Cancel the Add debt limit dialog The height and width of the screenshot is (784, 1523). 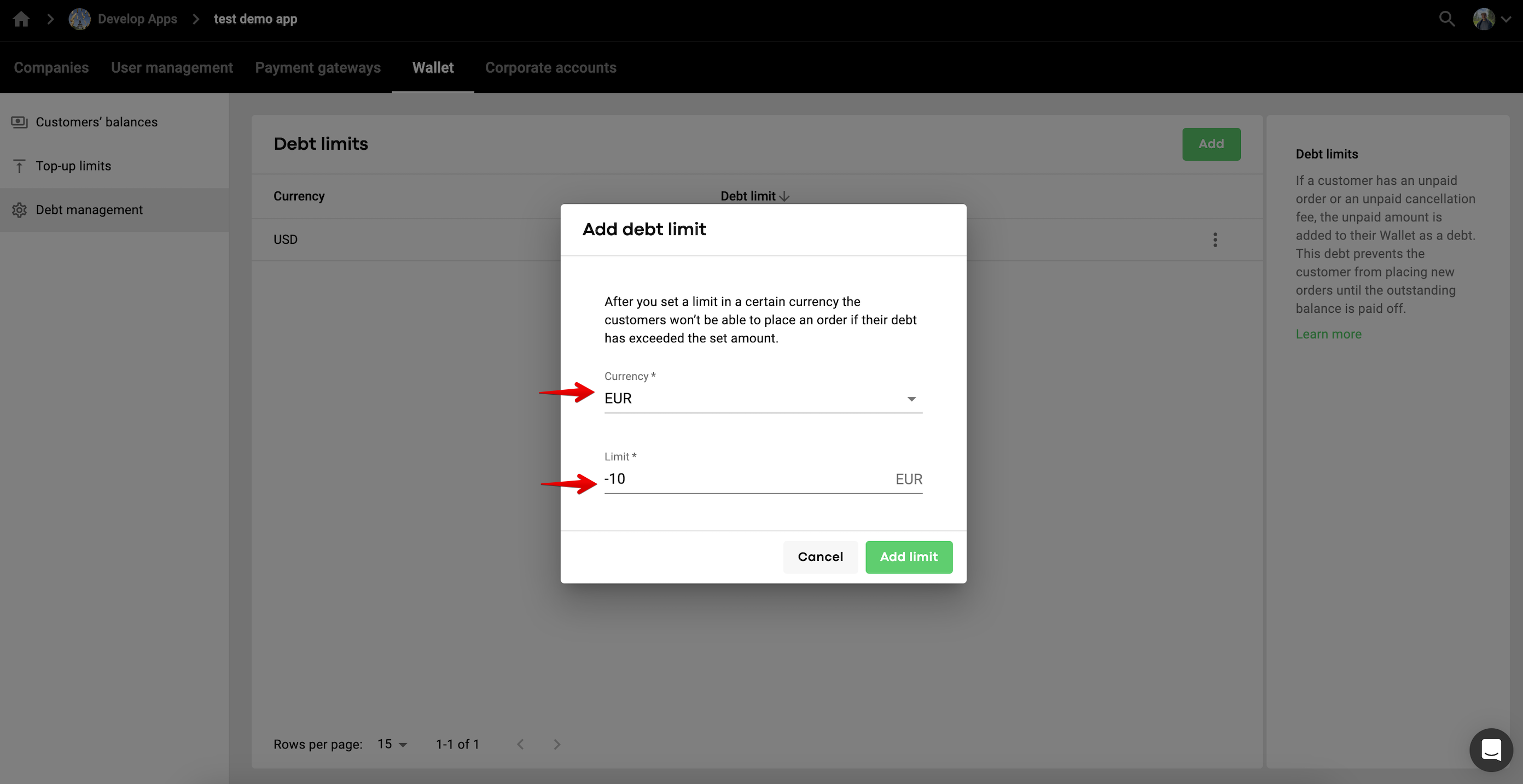820,557
